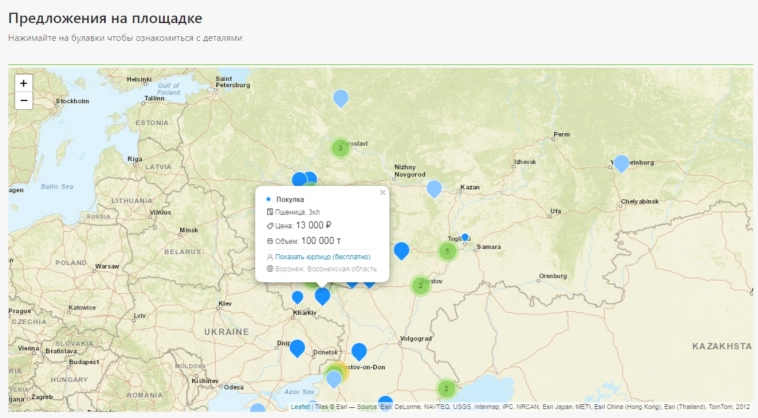Click the 'Воронеж, Воронежская область' location text

326,268
